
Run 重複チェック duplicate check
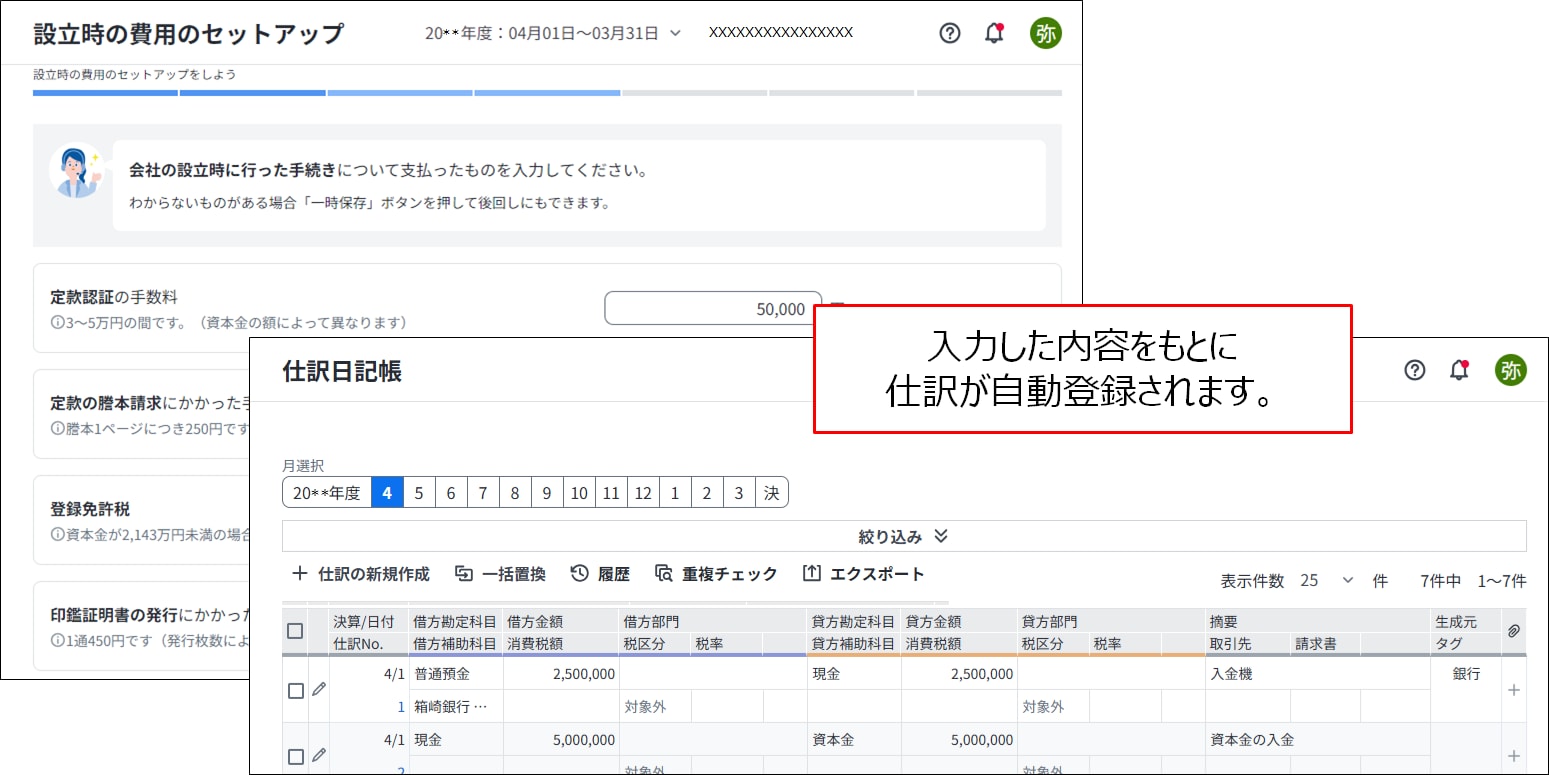point(716,574)
